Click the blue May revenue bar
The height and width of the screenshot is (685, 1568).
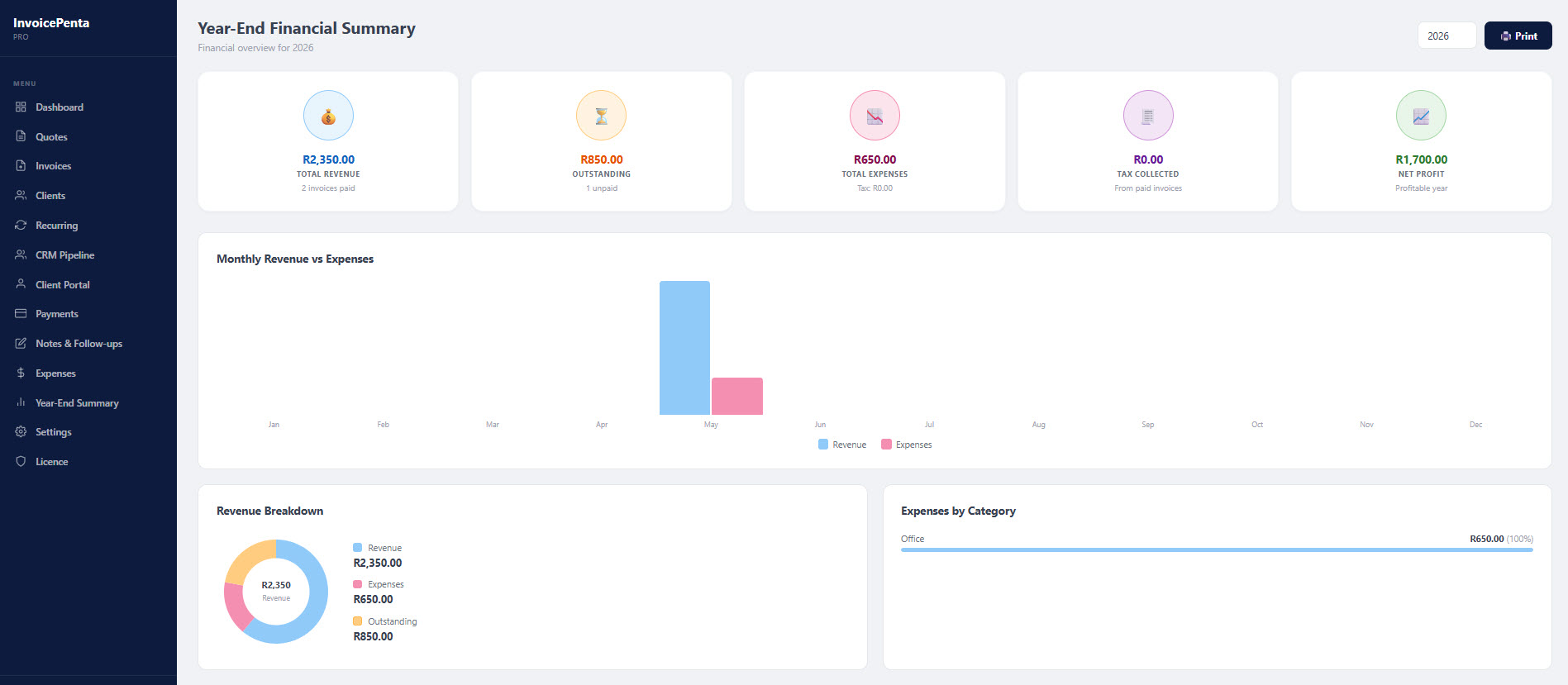point(684,348)
